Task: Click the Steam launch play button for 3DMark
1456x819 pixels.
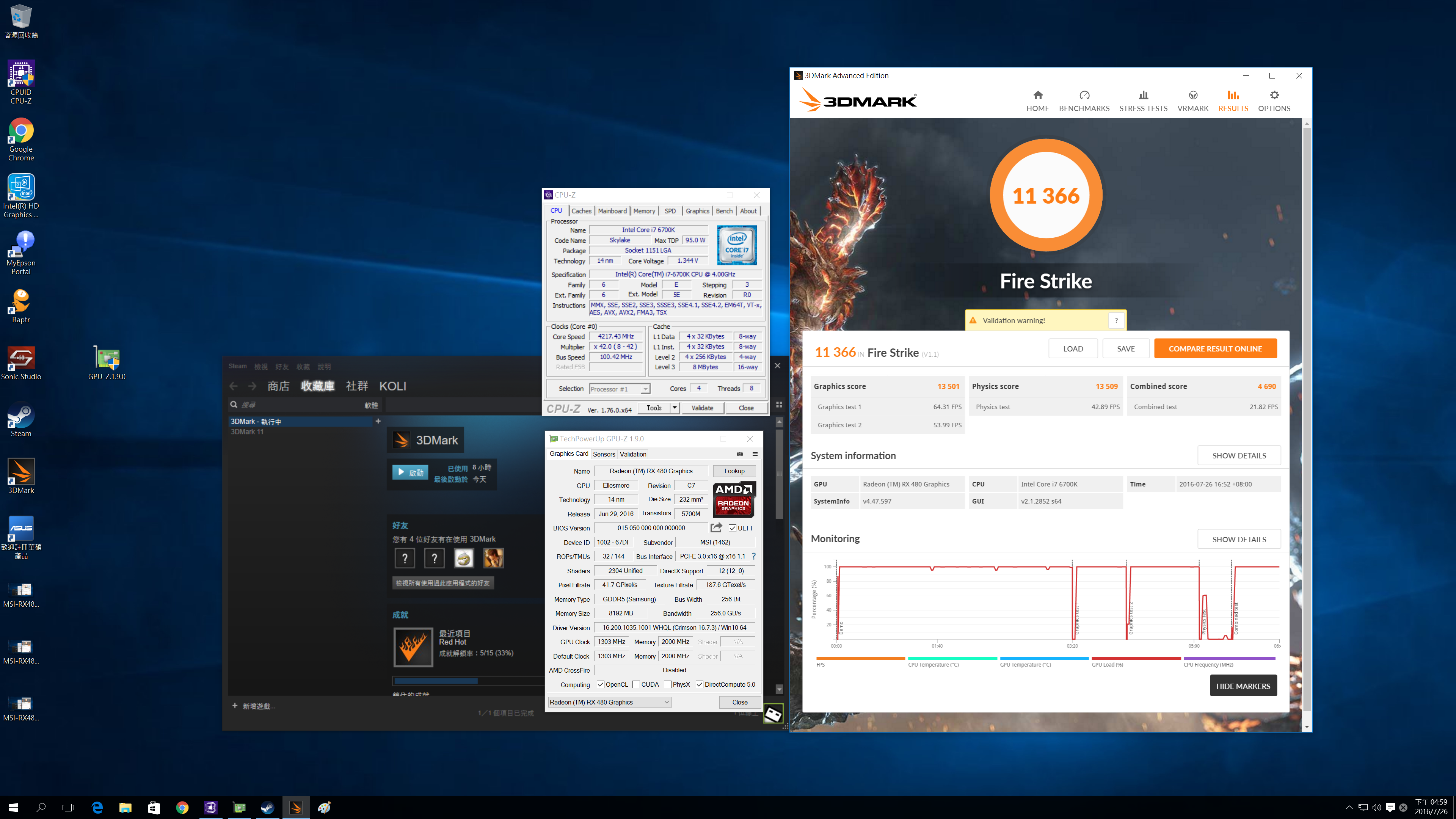Action: 410,472
